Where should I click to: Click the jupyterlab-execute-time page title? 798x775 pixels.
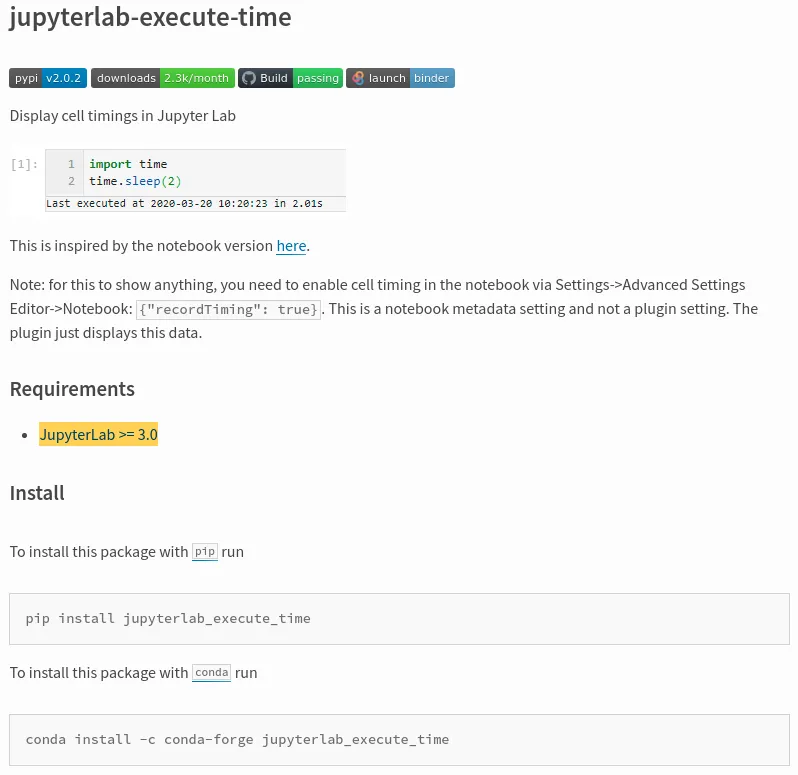(x=150, y=17)
